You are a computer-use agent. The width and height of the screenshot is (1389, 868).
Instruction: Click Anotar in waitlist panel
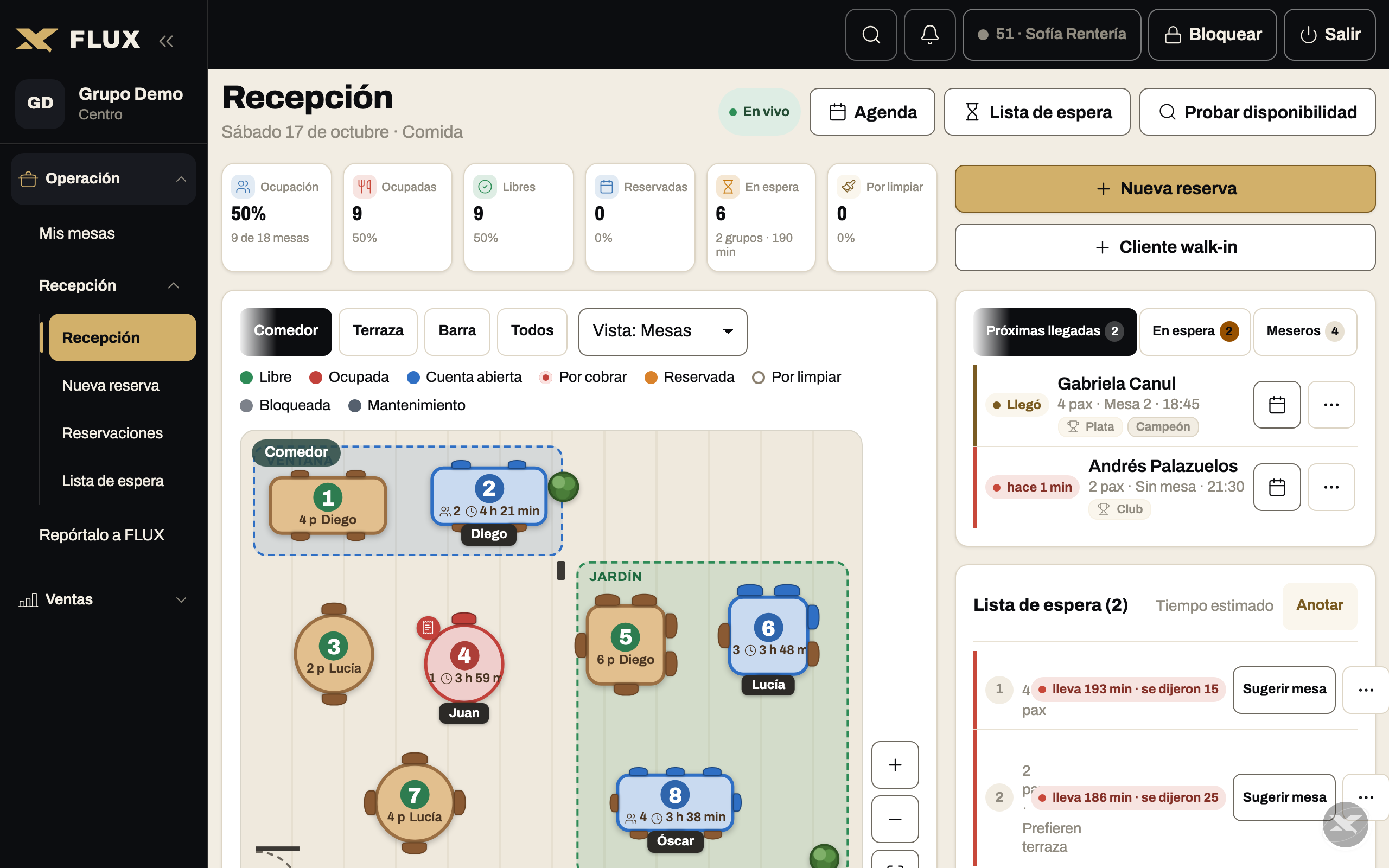click(1320, 605)
